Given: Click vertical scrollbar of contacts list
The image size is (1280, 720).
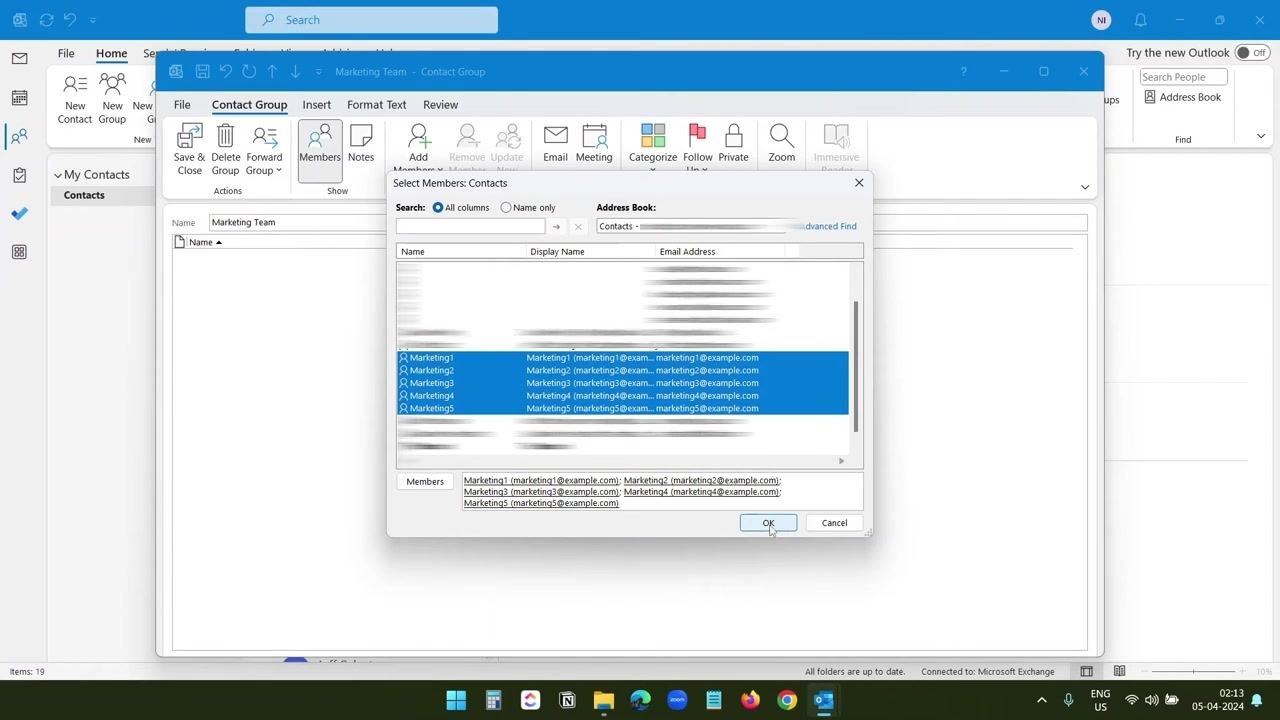Looking at the screenshot, I should (x=855, y=366).
